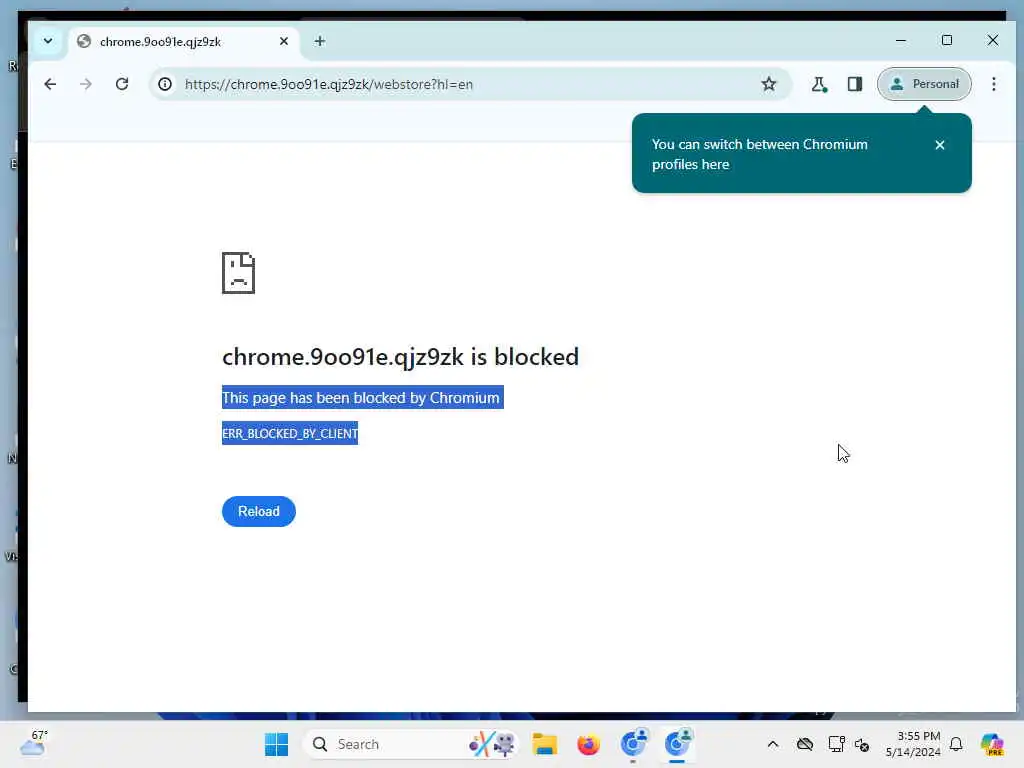Open the Windows Start menu

coord(276,744)
